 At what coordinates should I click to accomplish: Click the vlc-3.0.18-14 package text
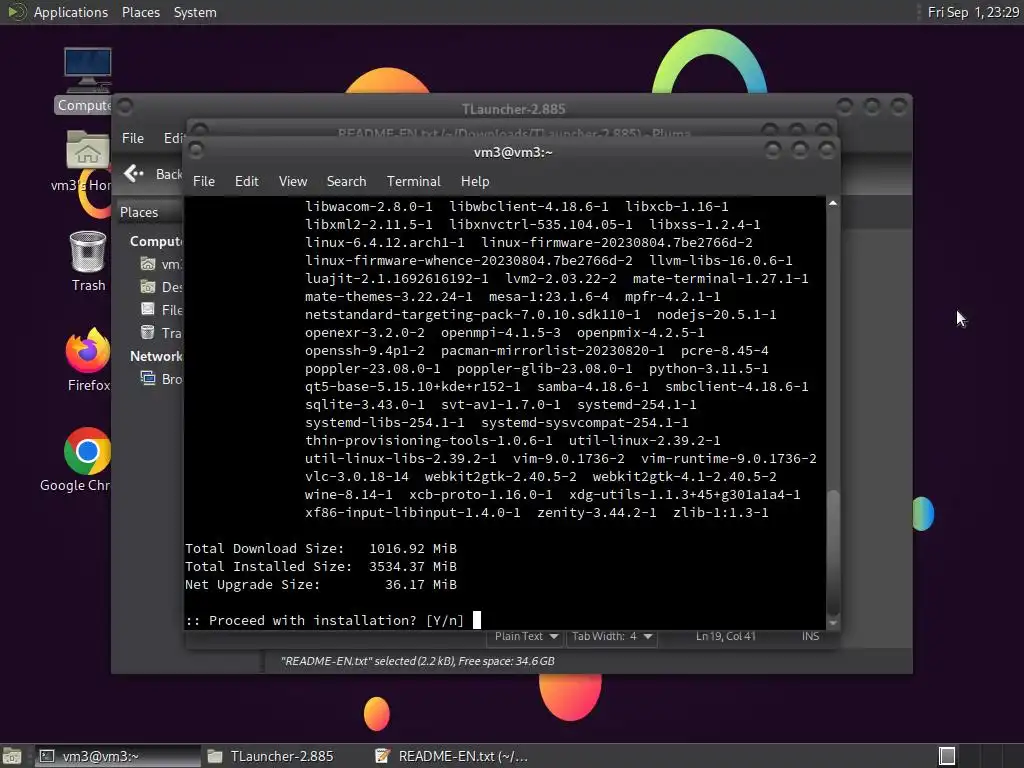coord(357,477)
